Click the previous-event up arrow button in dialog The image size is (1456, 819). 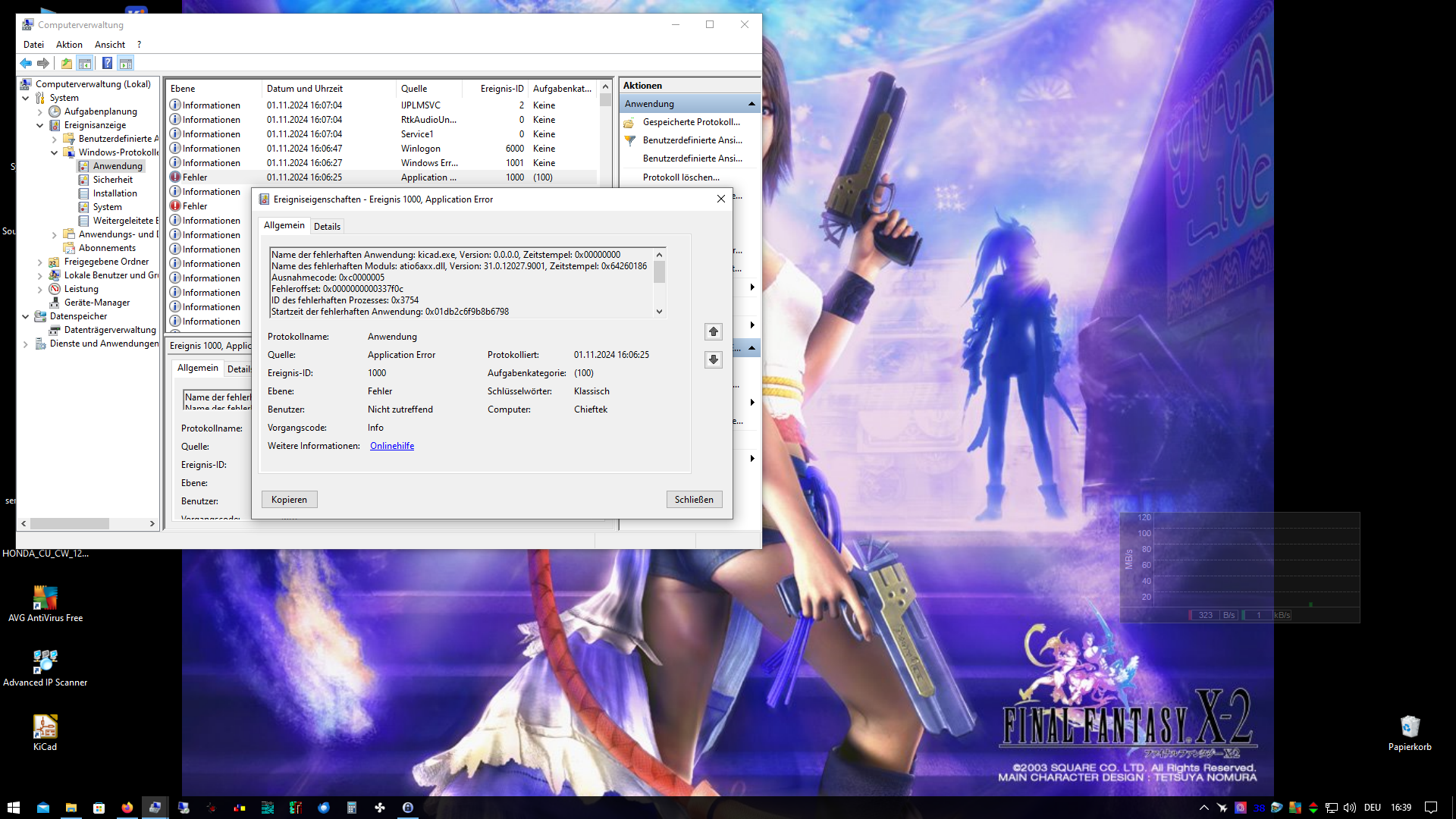coord(714,332)
